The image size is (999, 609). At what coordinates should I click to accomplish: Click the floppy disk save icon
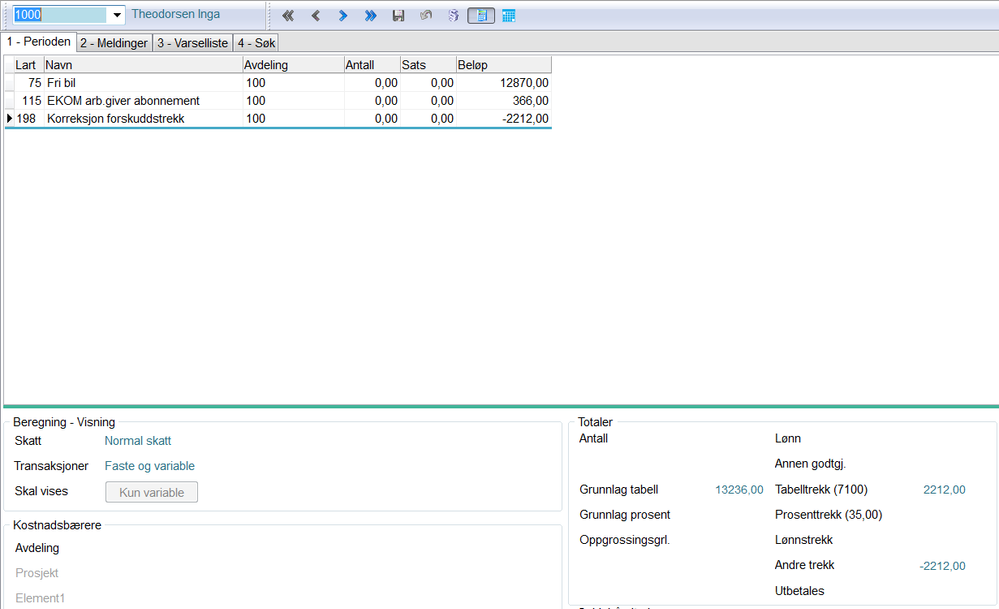[398, 16]
